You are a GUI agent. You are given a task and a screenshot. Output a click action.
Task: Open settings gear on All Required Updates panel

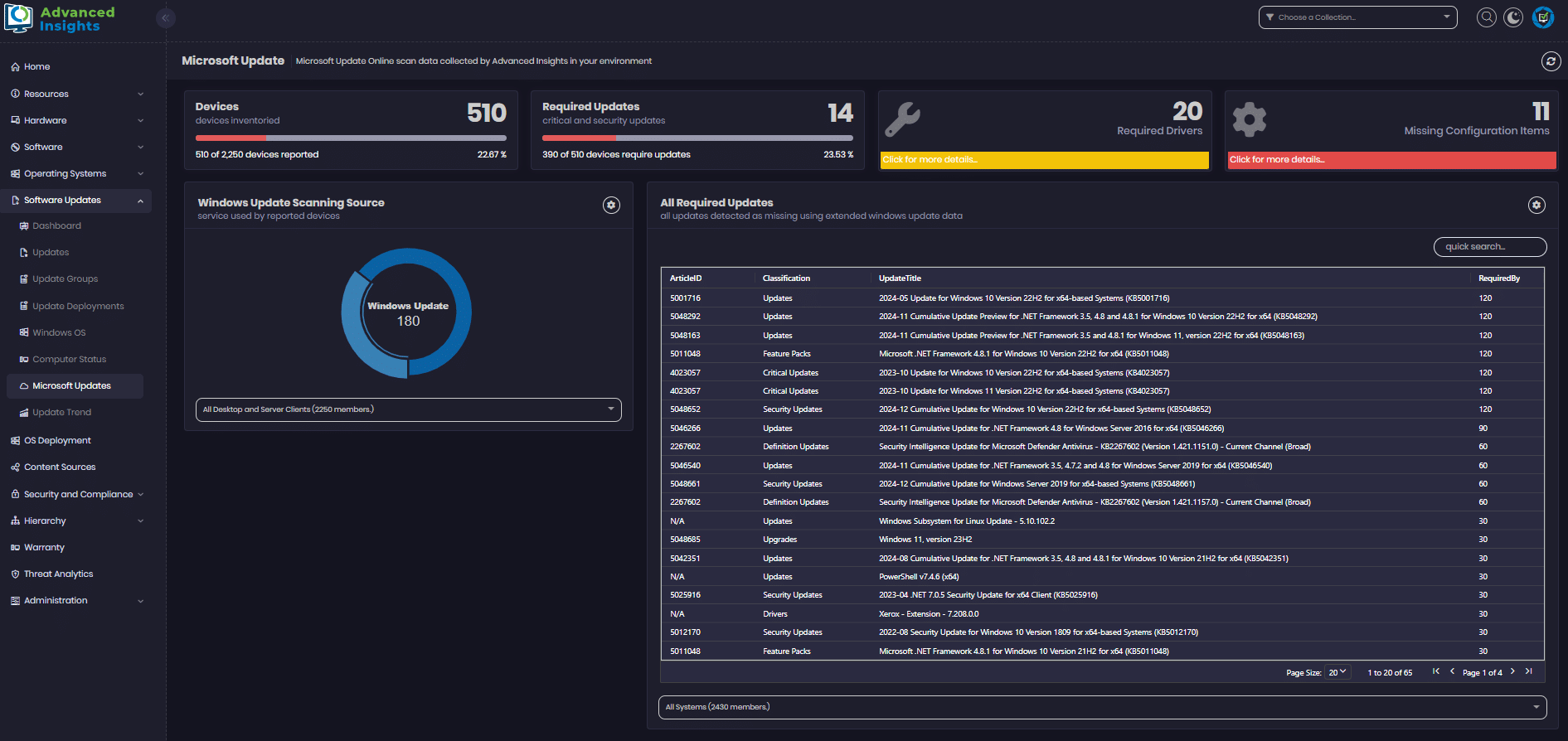(x=1536, y=205)
